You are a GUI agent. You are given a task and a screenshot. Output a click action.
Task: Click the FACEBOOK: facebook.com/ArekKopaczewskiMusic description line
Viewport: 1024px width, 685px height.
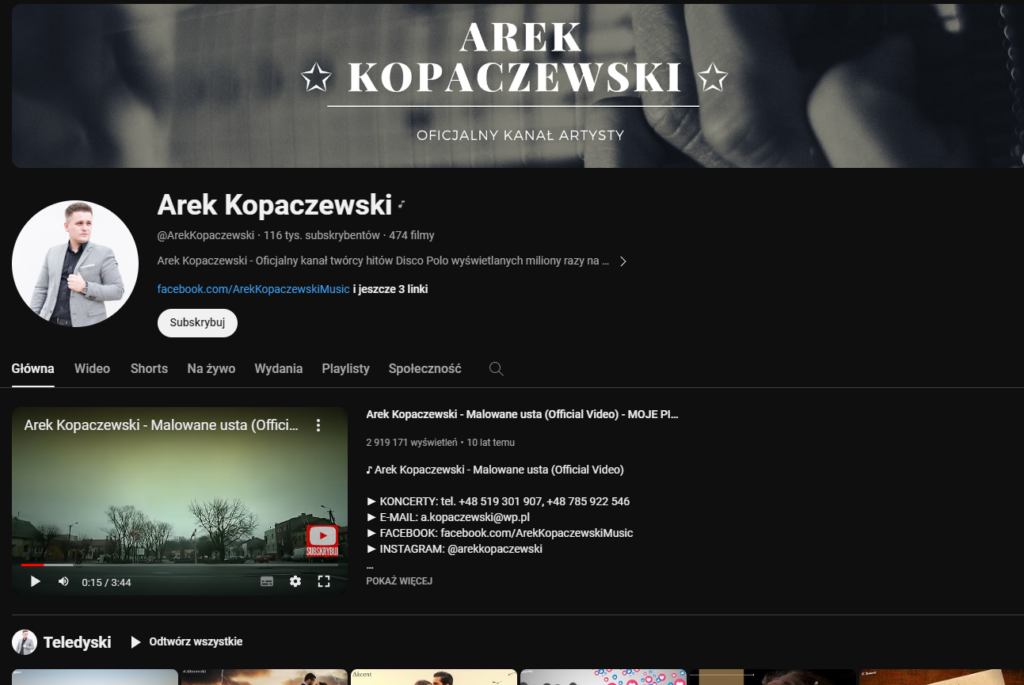(x=500, y=533)
